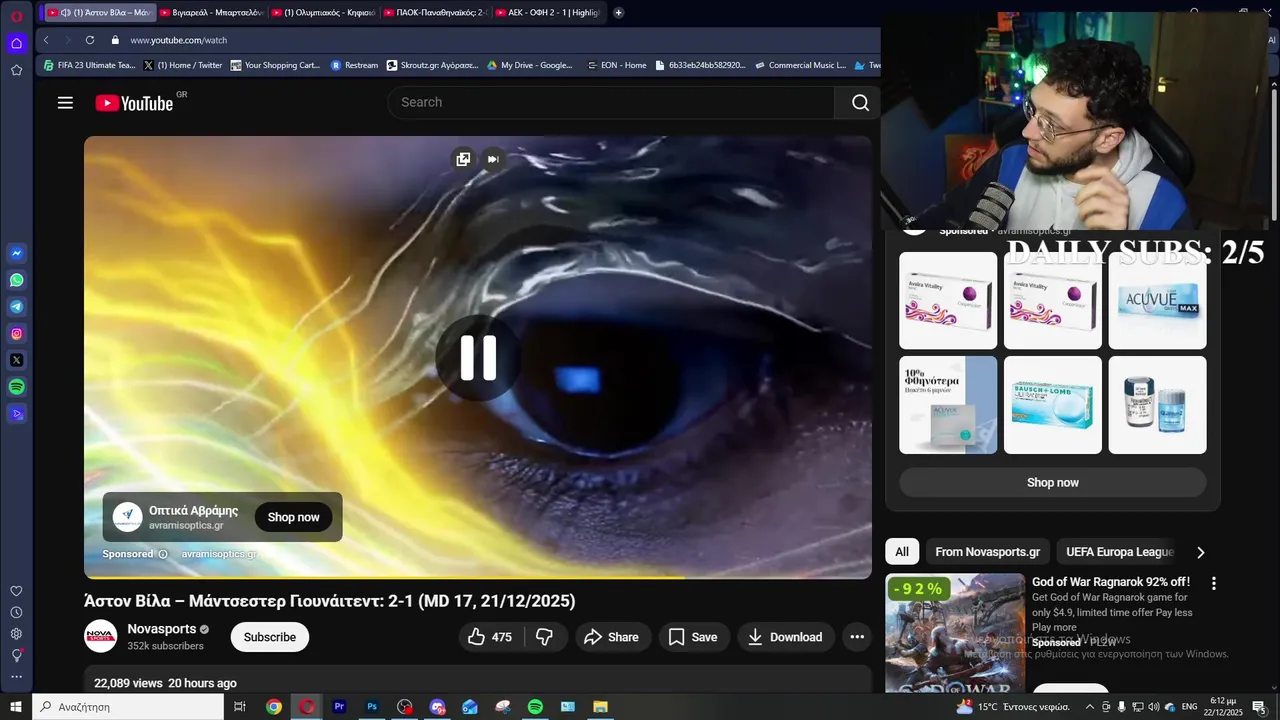Pause the video with the center pause icon
1280x720 pixels.
coord(478,357)
